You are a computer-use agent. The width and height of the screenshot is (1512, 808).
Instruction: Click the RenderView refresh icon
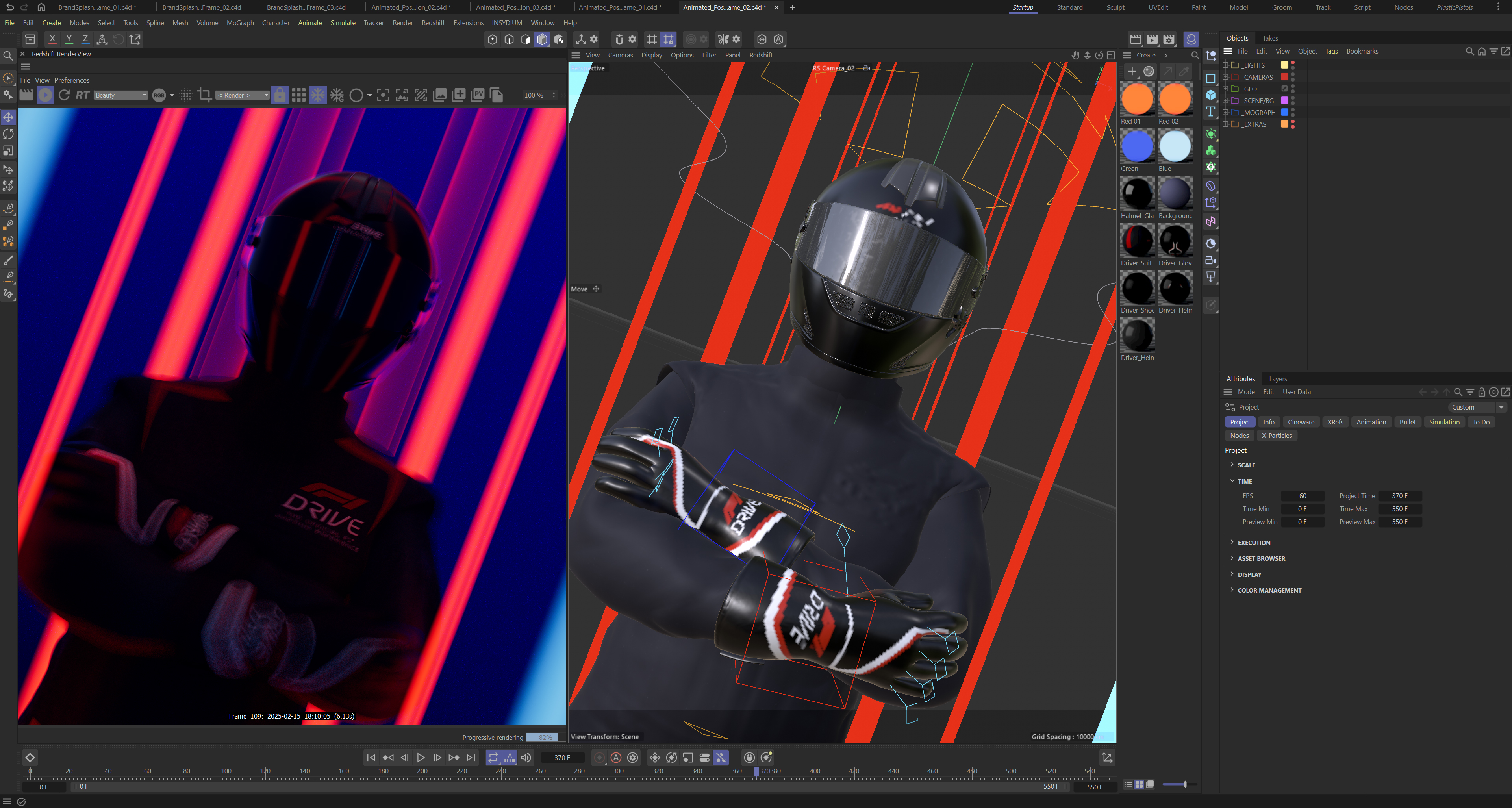tap(64, 95)
